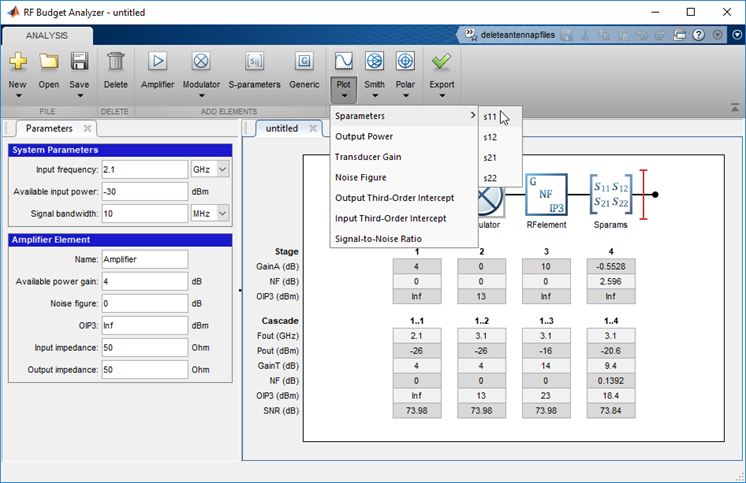Select s11 from the Sparameters submenu
Screen dimensions: 746x483
[490, 116]
